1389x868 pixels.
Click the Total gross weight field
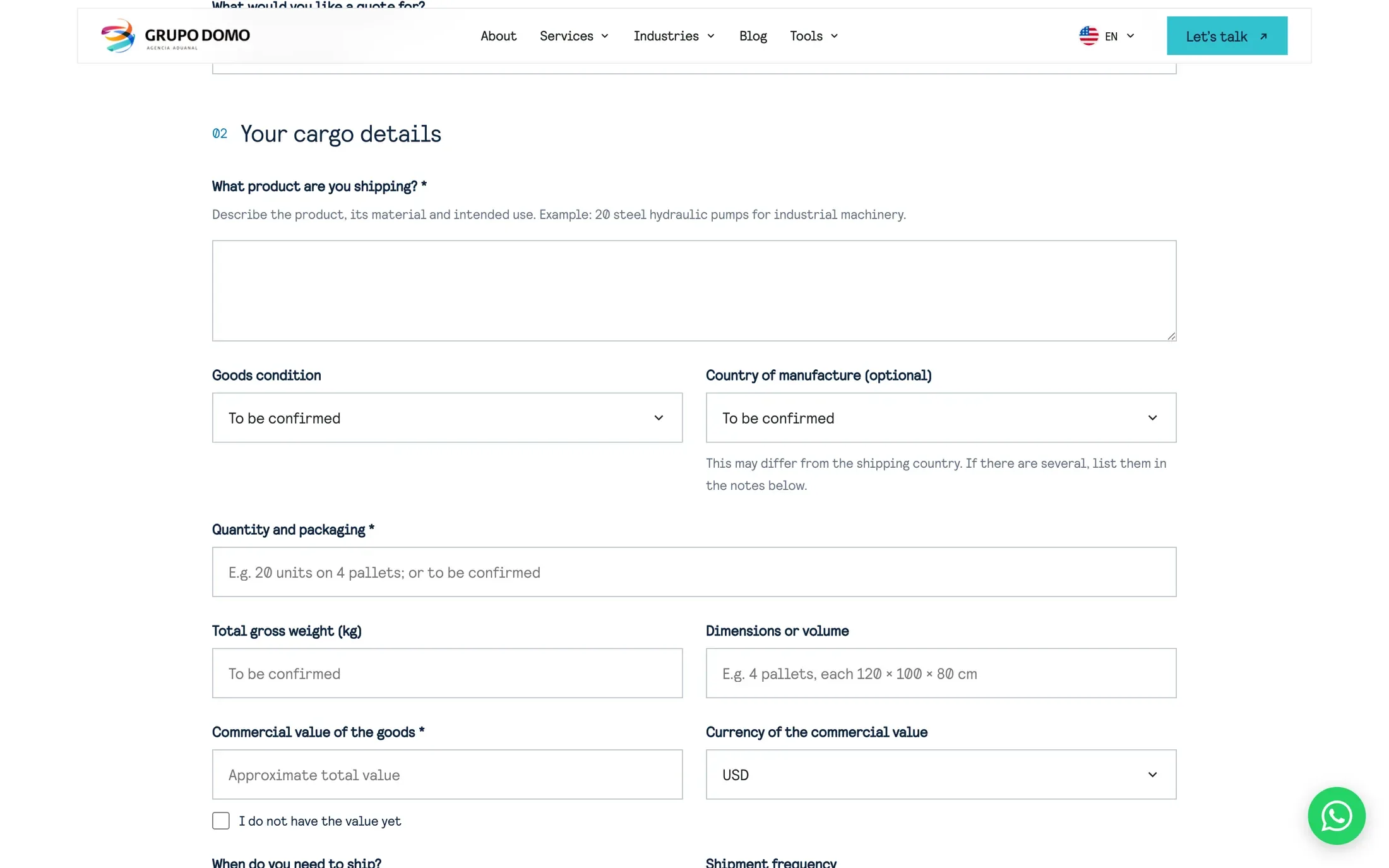[x=447, y=673]
